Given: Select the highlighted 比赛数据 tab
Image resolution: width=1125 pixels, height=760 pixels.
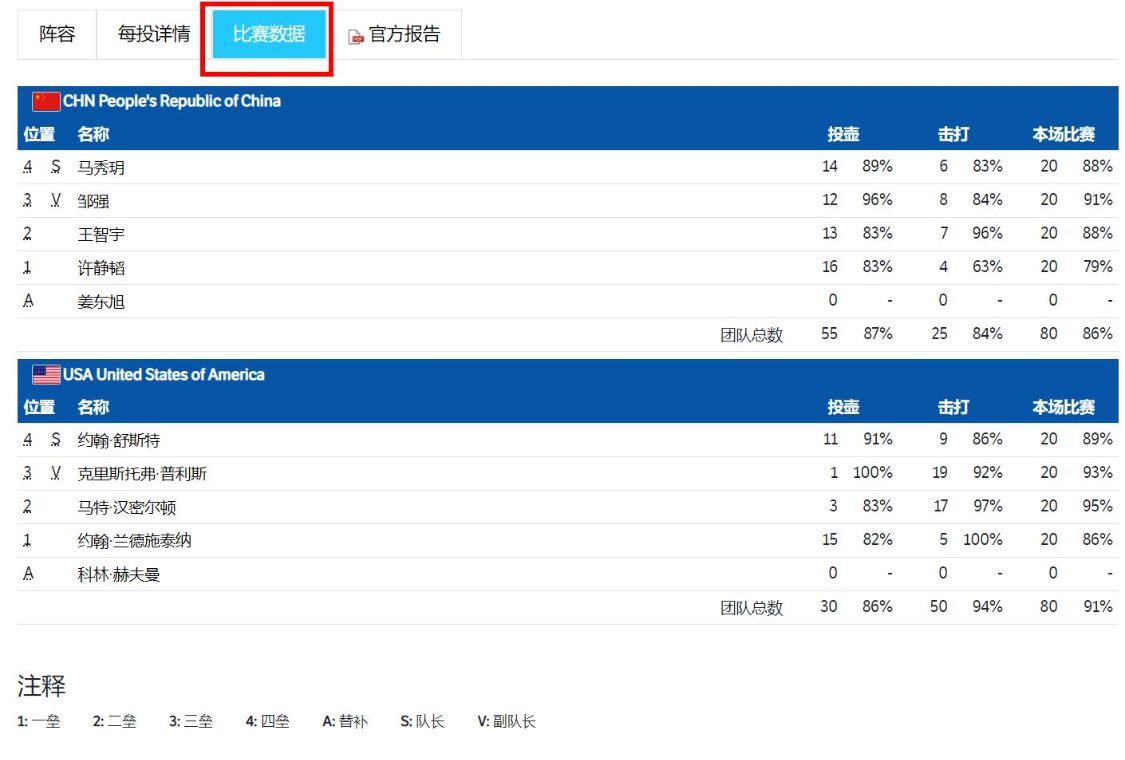Looking at the screenshot, I should click(x=268, y=33).
